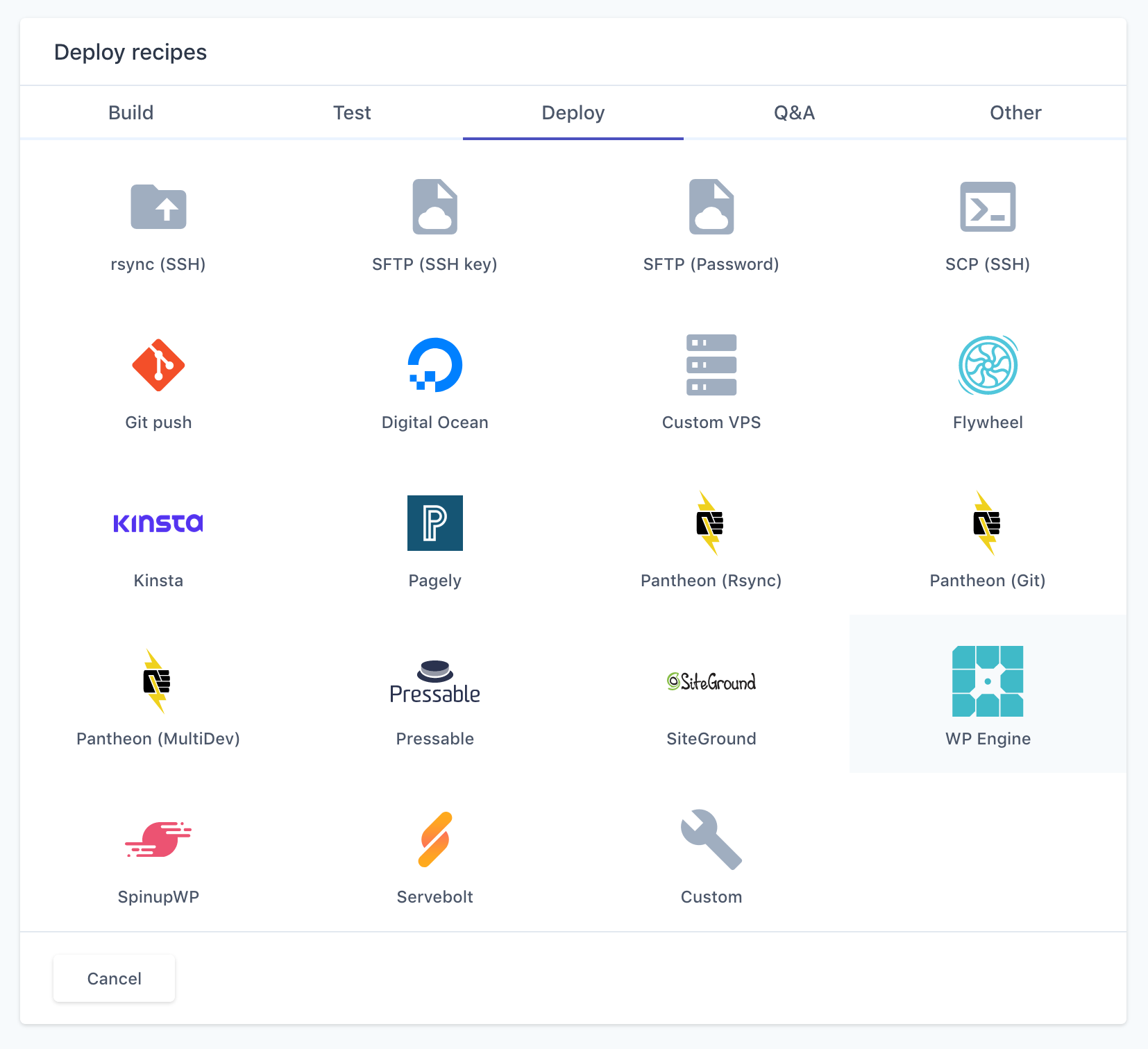This screenshot has height=1049, width=1148.
Task: Click the "SiteGround" caption below the logo
Action: 711,739
